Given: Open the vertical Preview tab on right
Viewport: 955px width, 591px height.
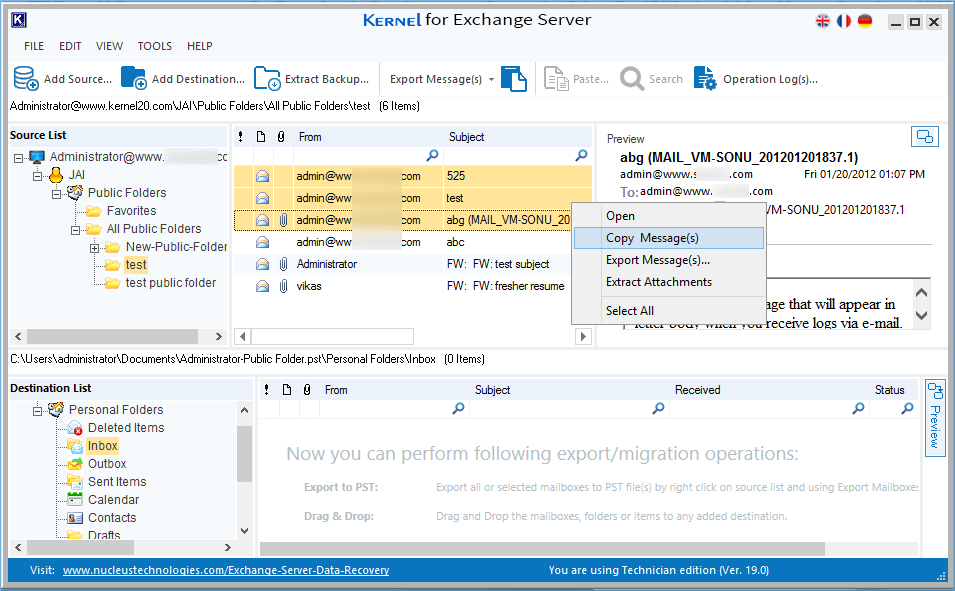Looking at the screenshot, I should (x=935, y=417).
